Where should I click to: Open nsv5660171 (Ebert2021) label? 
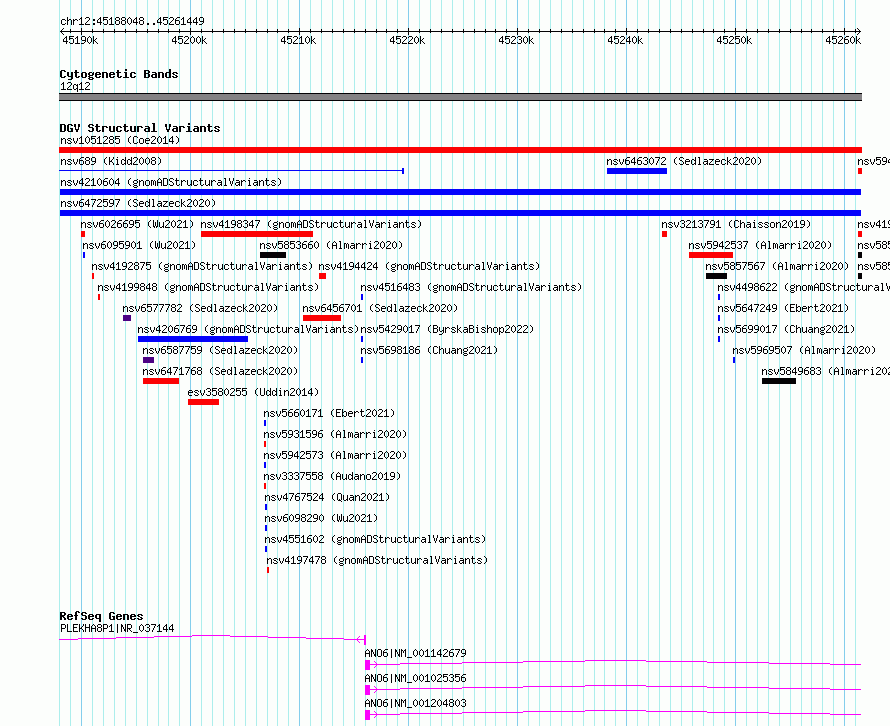click(x=329, y=413)
